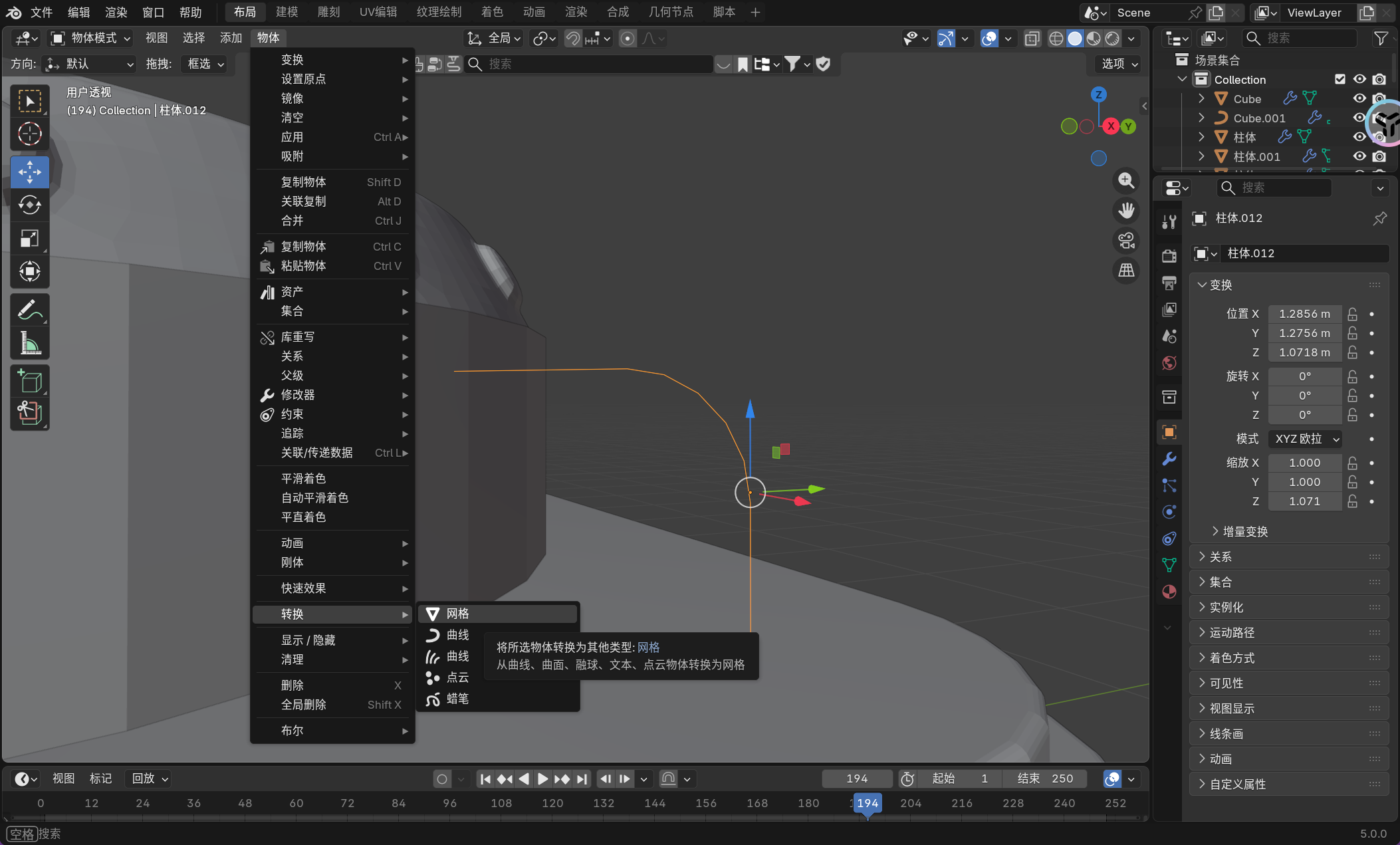
Task: Click the 选项 button in viewport header
Action: point(1119,64)
